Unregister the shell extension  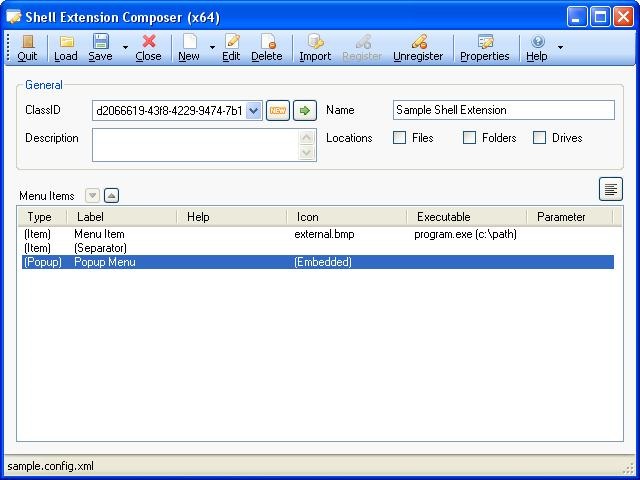click(x=418, y=48)
